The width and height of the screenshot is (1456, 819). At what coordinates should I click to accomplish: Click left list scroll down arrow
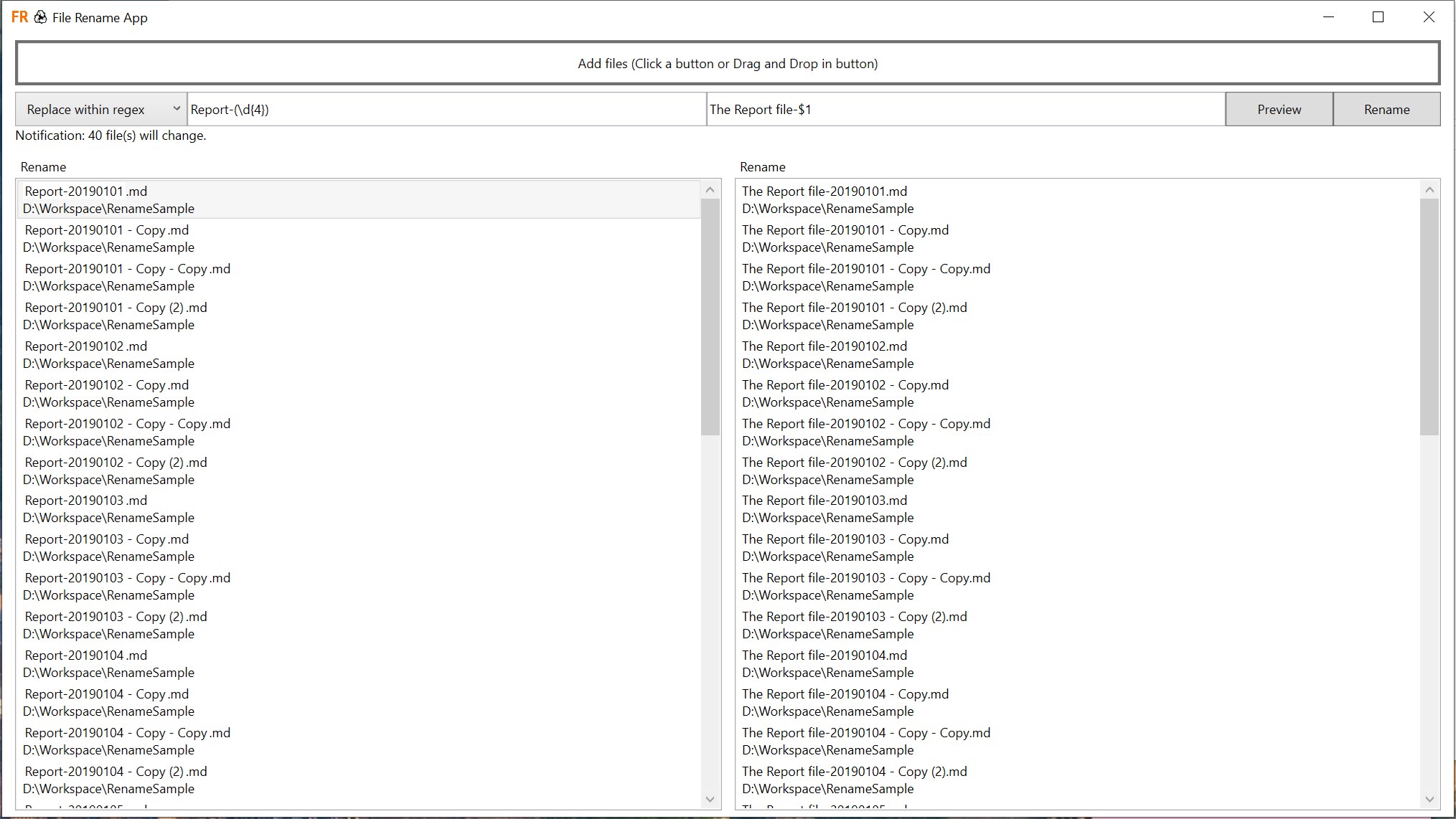710,799
